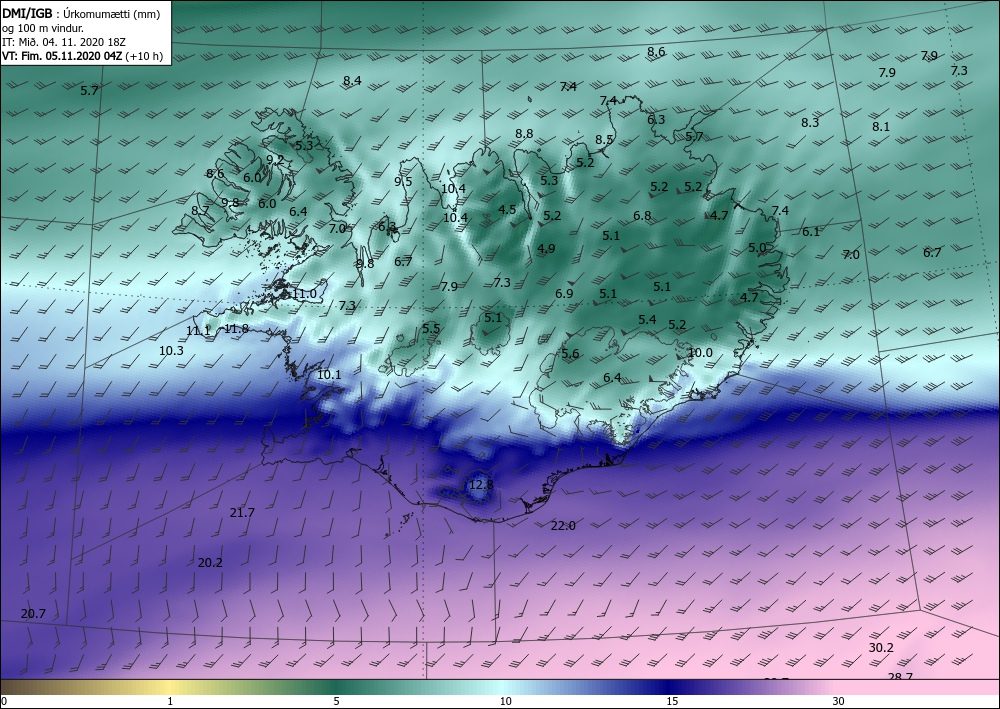This screenshot has width=1000, height=709.
Task: Click the 4.9 value on the map
Action: point(546,249)
